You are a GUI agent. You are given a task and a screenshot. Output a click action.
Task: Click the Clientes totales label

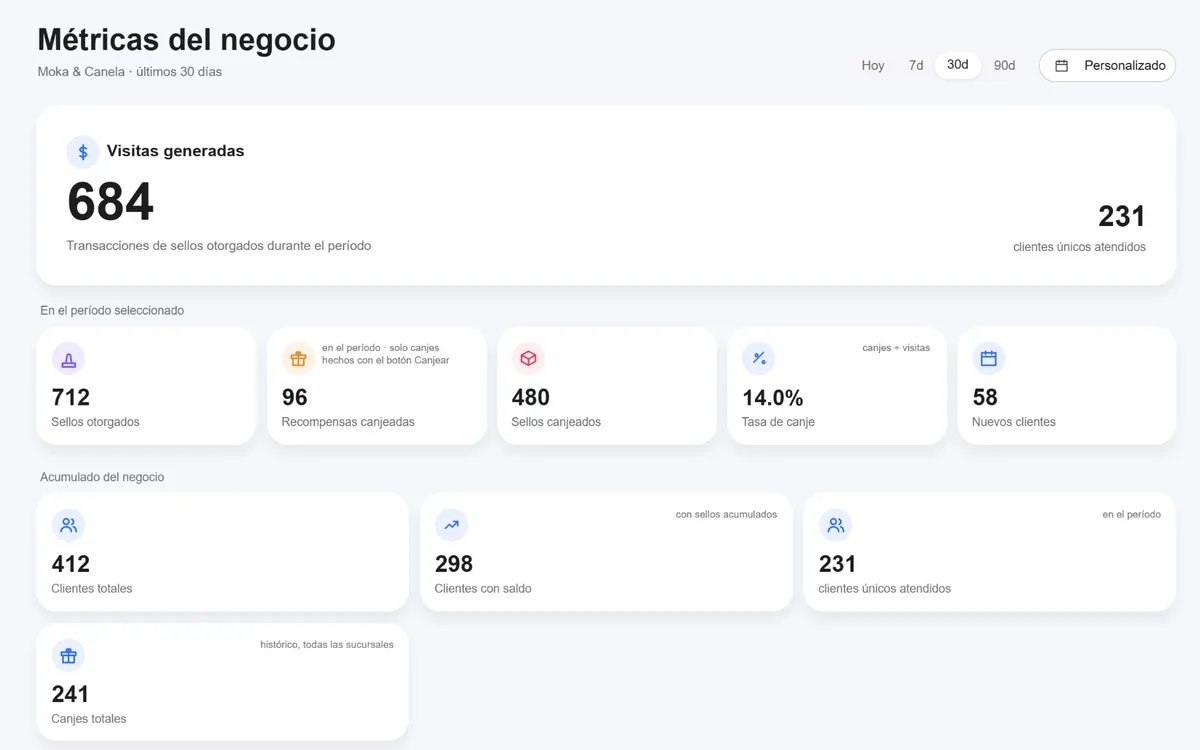(92, 589)
